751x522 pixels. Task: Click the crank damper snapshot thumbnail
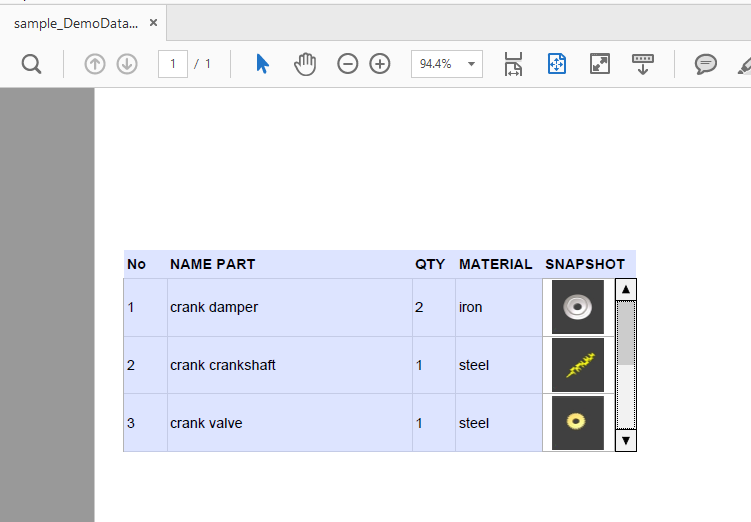pyautogui.click(x=578, y=307)
